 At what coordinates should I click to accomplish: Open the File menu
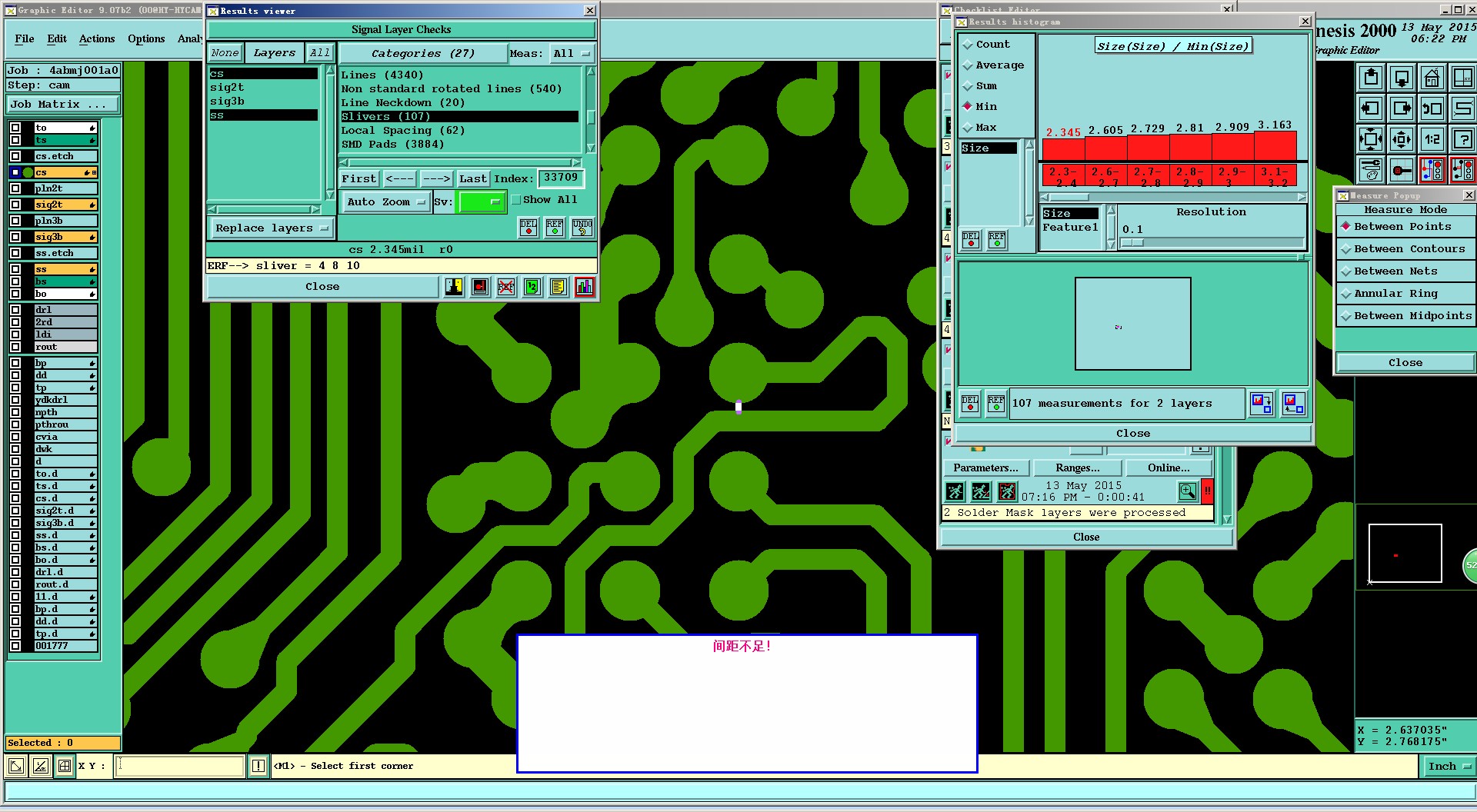(x=25, y=38)
